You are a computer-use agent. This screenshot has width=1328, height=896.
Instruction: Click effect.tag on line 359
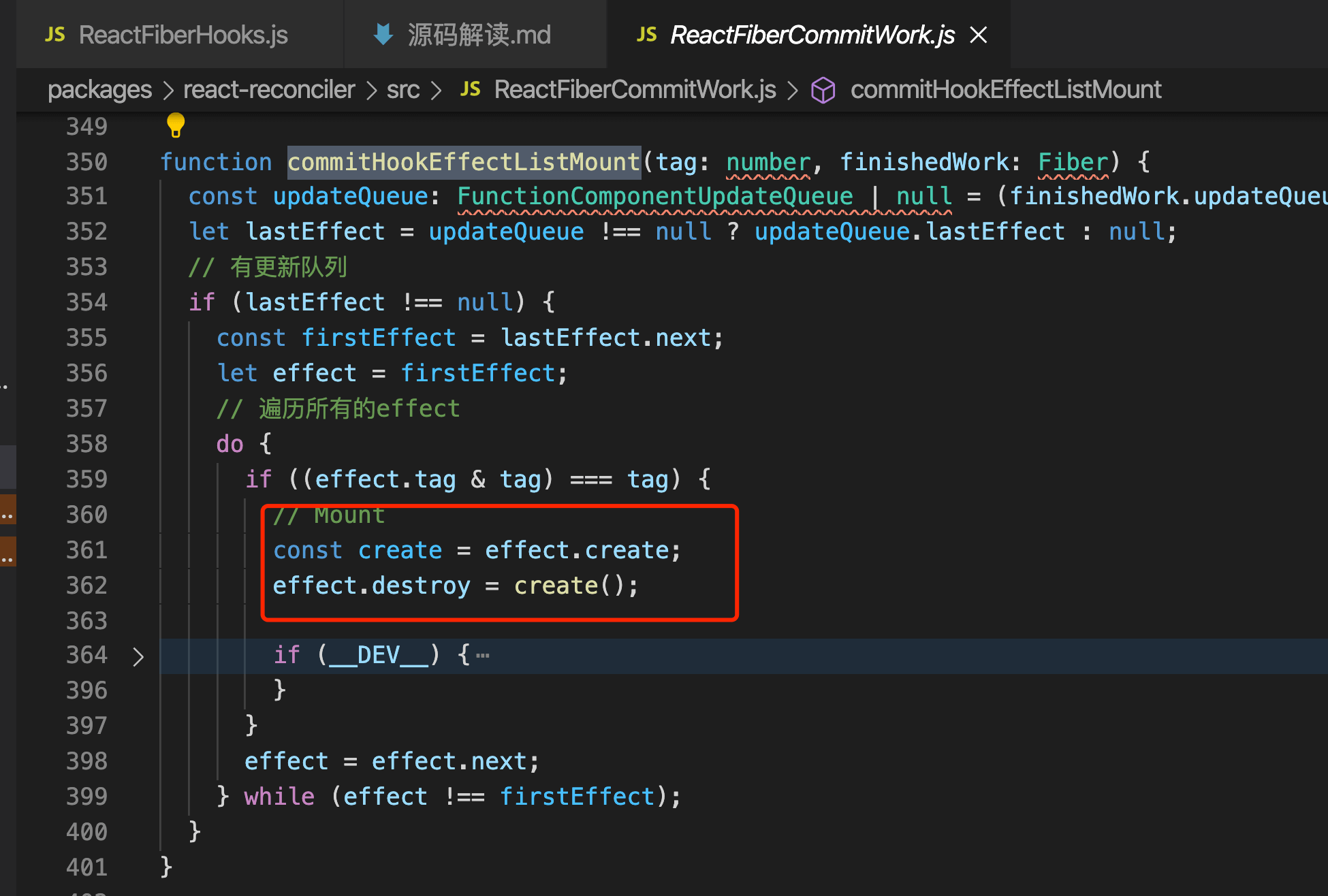[x=385, y=479]
